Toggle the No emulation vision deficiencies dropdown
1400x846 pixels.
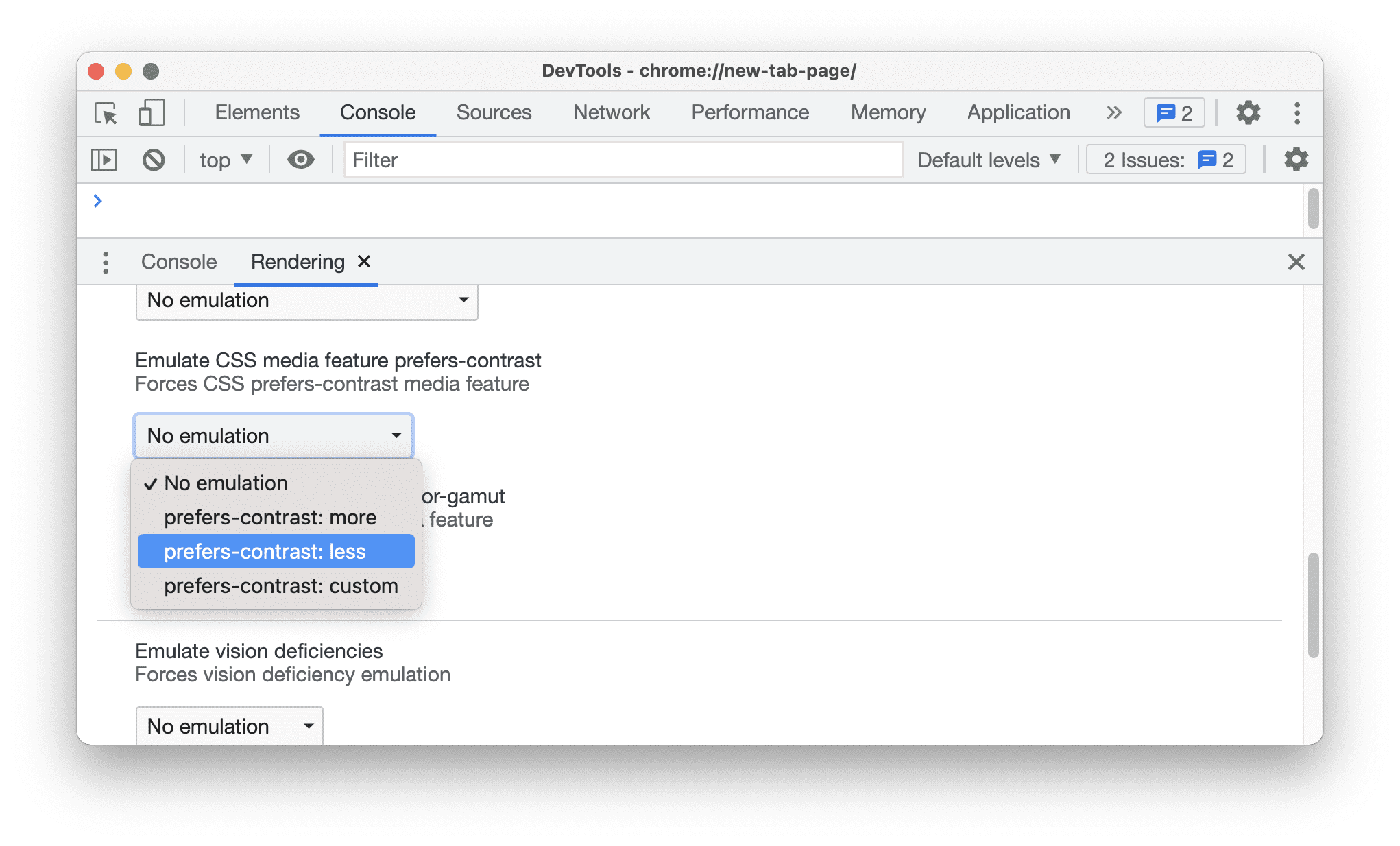point(229,727)
